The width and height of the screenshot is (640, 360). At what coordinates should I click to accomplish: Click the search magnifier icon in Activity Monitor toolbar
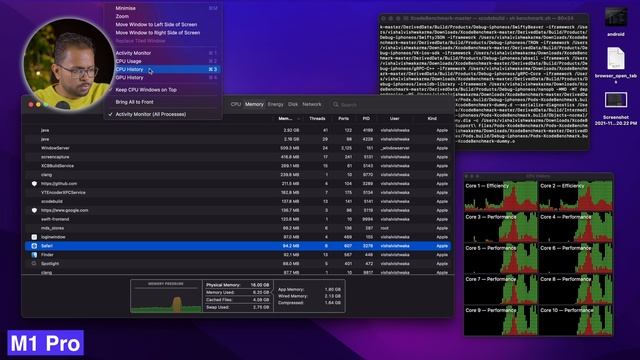point(336,104)
